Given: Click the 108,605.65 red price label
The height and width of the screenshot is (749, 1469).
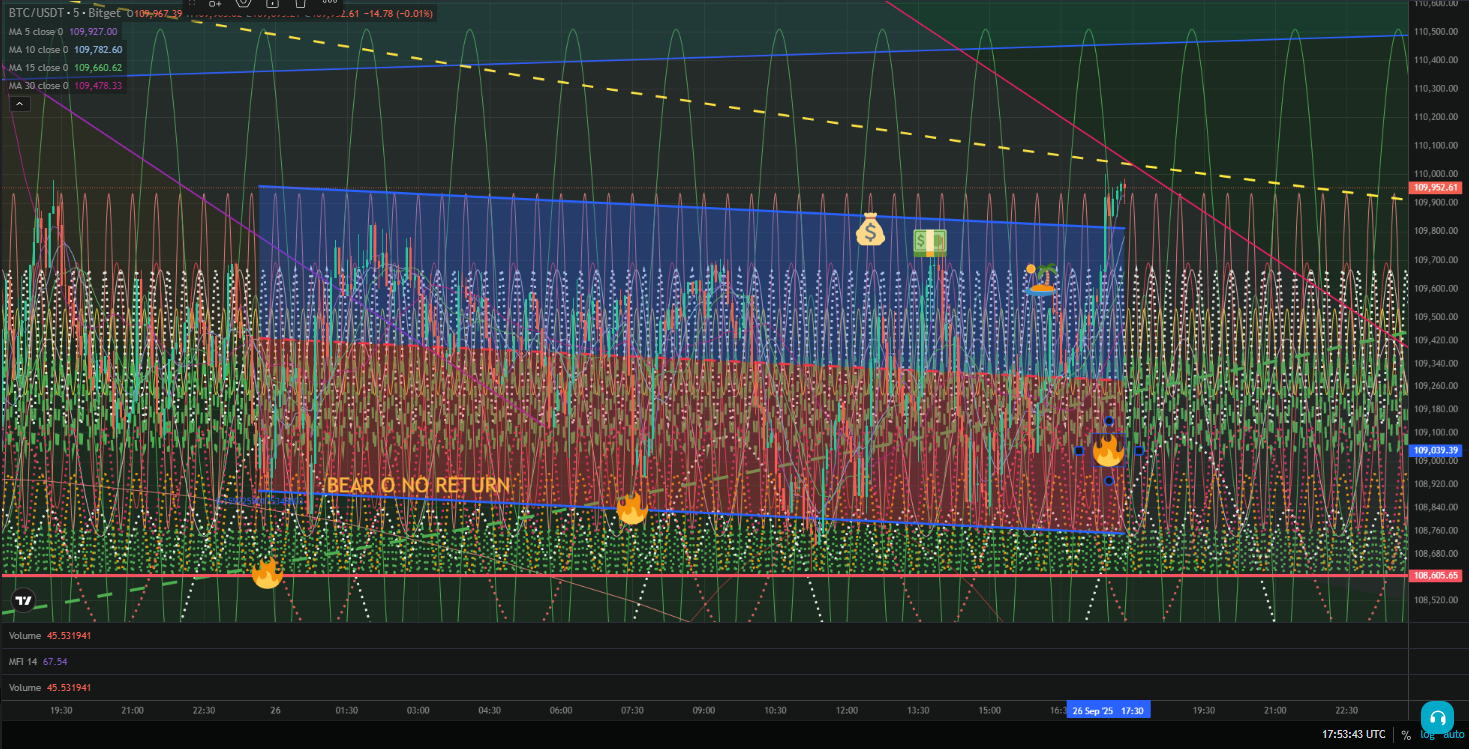Looking at the screenshot, I should tap(1435, 576).
